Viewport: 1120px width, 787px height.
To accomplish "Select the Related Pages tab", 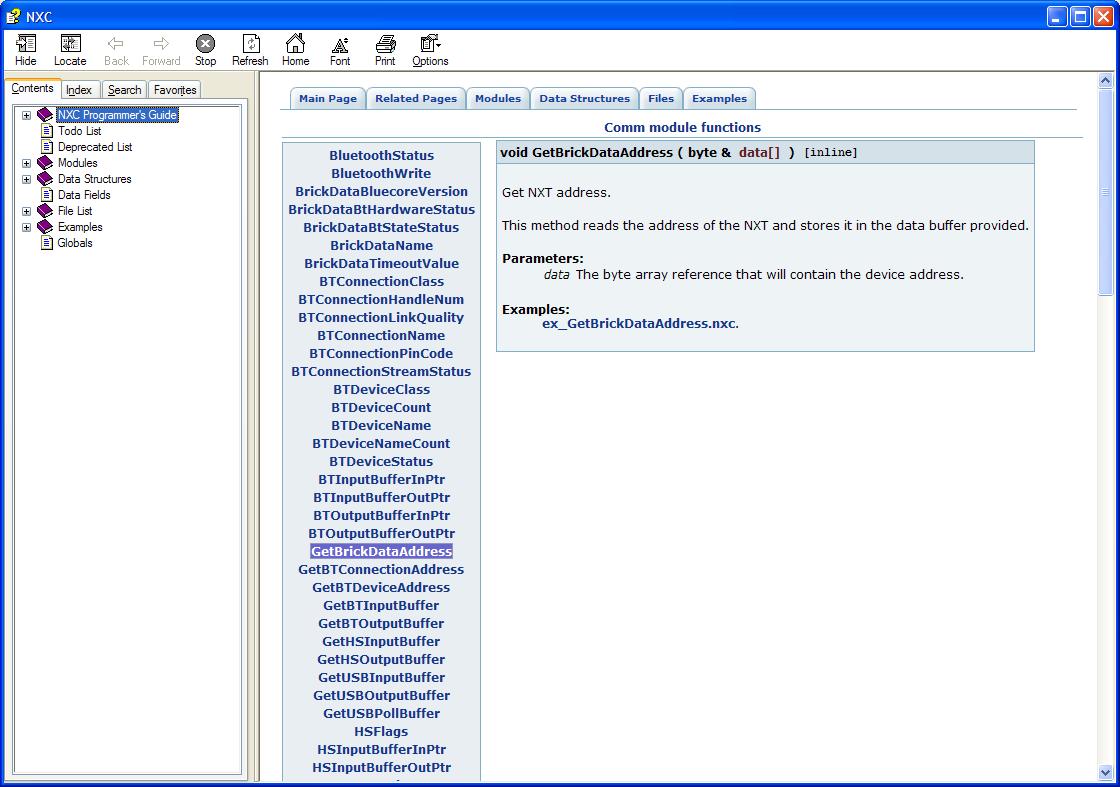I will pos(415,98).
